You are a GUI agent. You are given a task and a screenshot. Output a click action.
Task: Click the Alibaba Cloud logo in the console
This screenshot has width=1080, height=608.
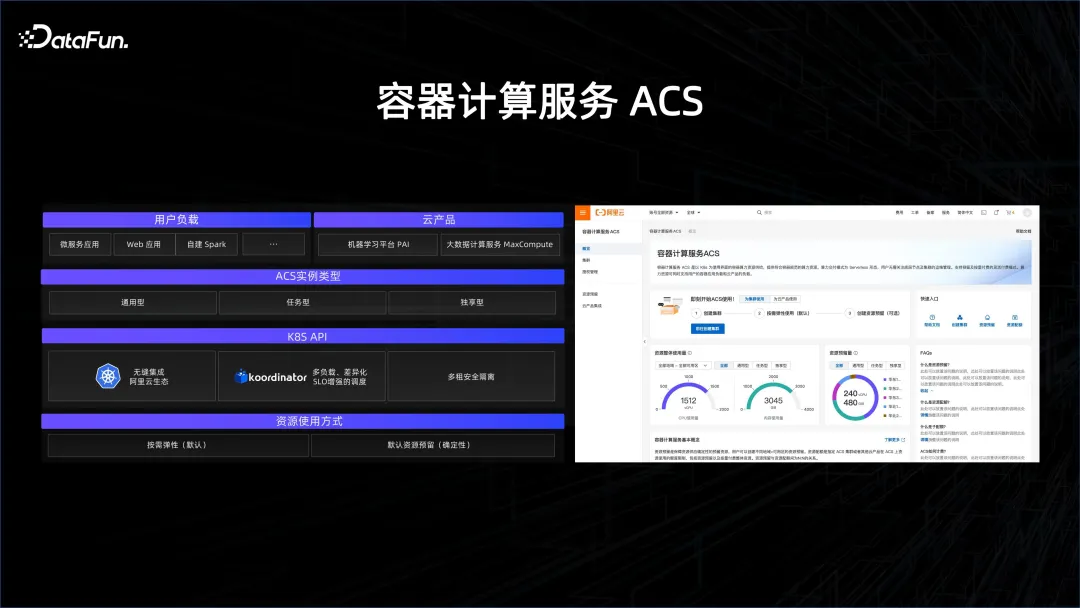point(608,211)
